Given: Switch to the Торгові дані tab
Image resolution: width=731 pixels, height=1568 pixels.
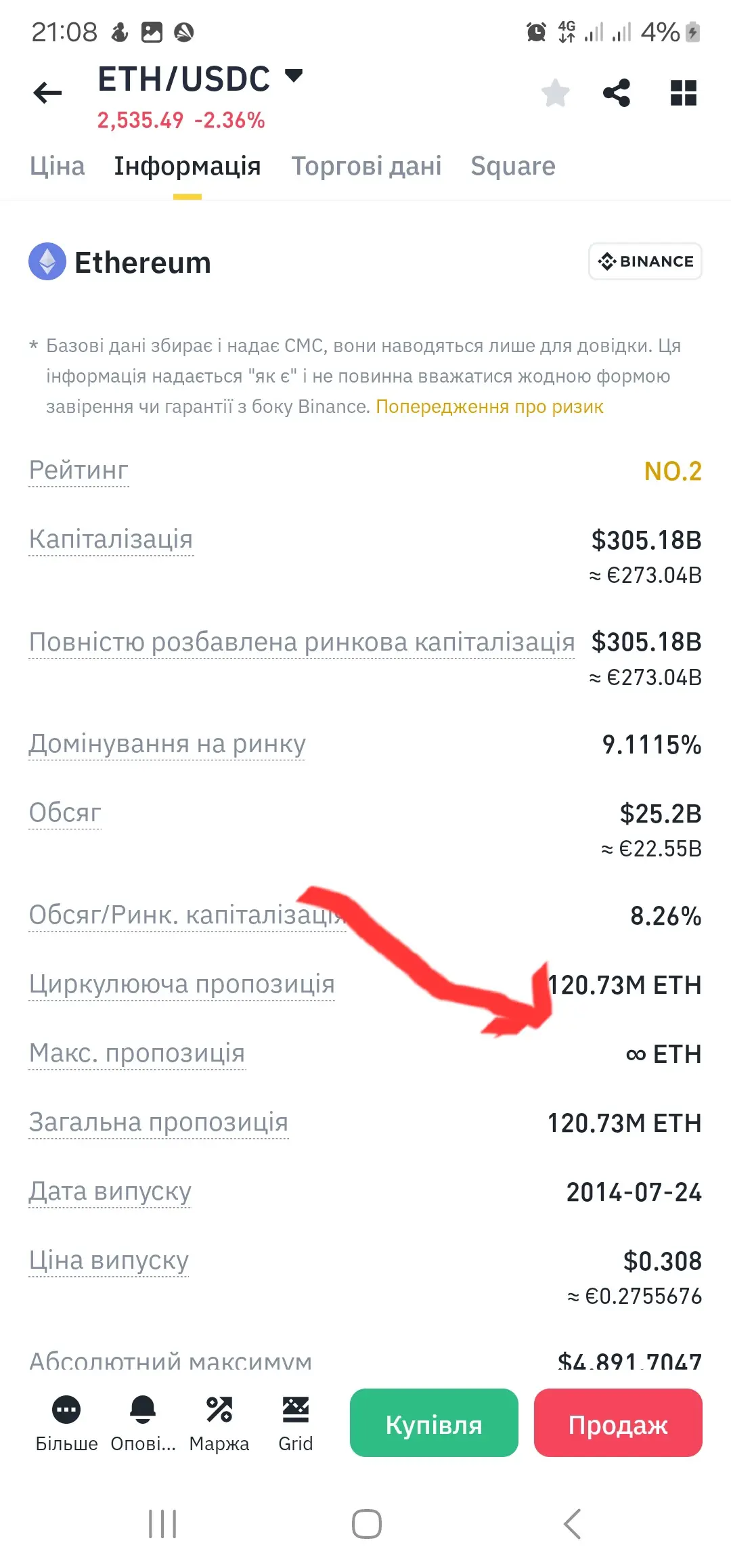Looking at the screenshot, I should tap(366, 166).
